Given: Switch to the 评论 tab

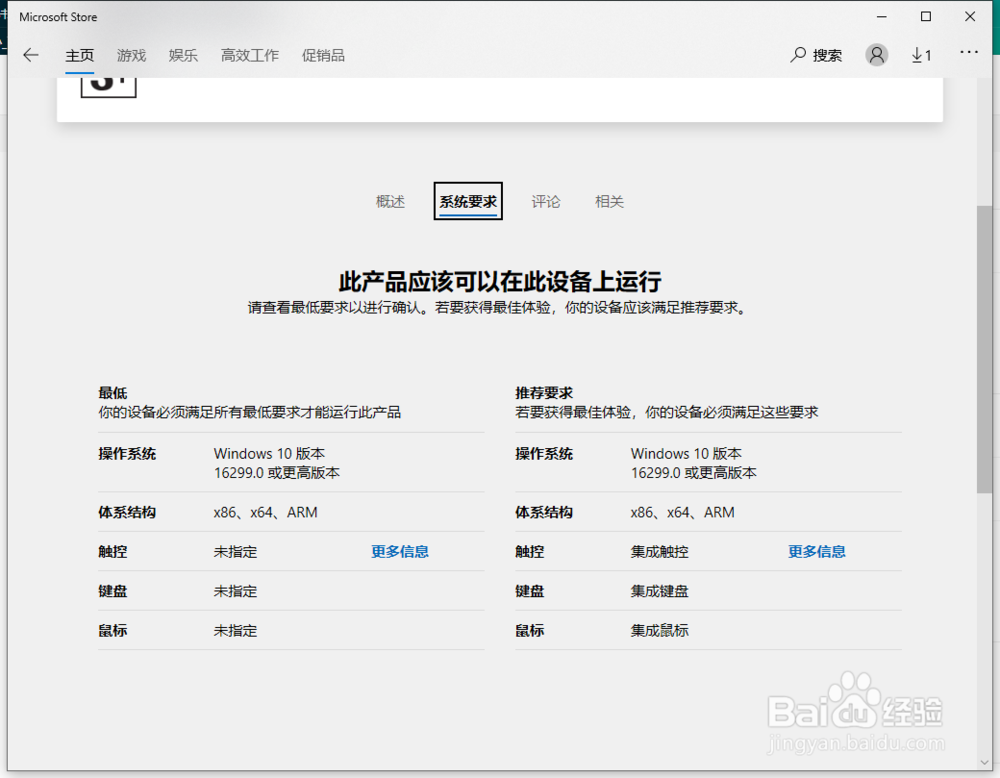Looking at the screenshot, I should [x=546, y=201].
